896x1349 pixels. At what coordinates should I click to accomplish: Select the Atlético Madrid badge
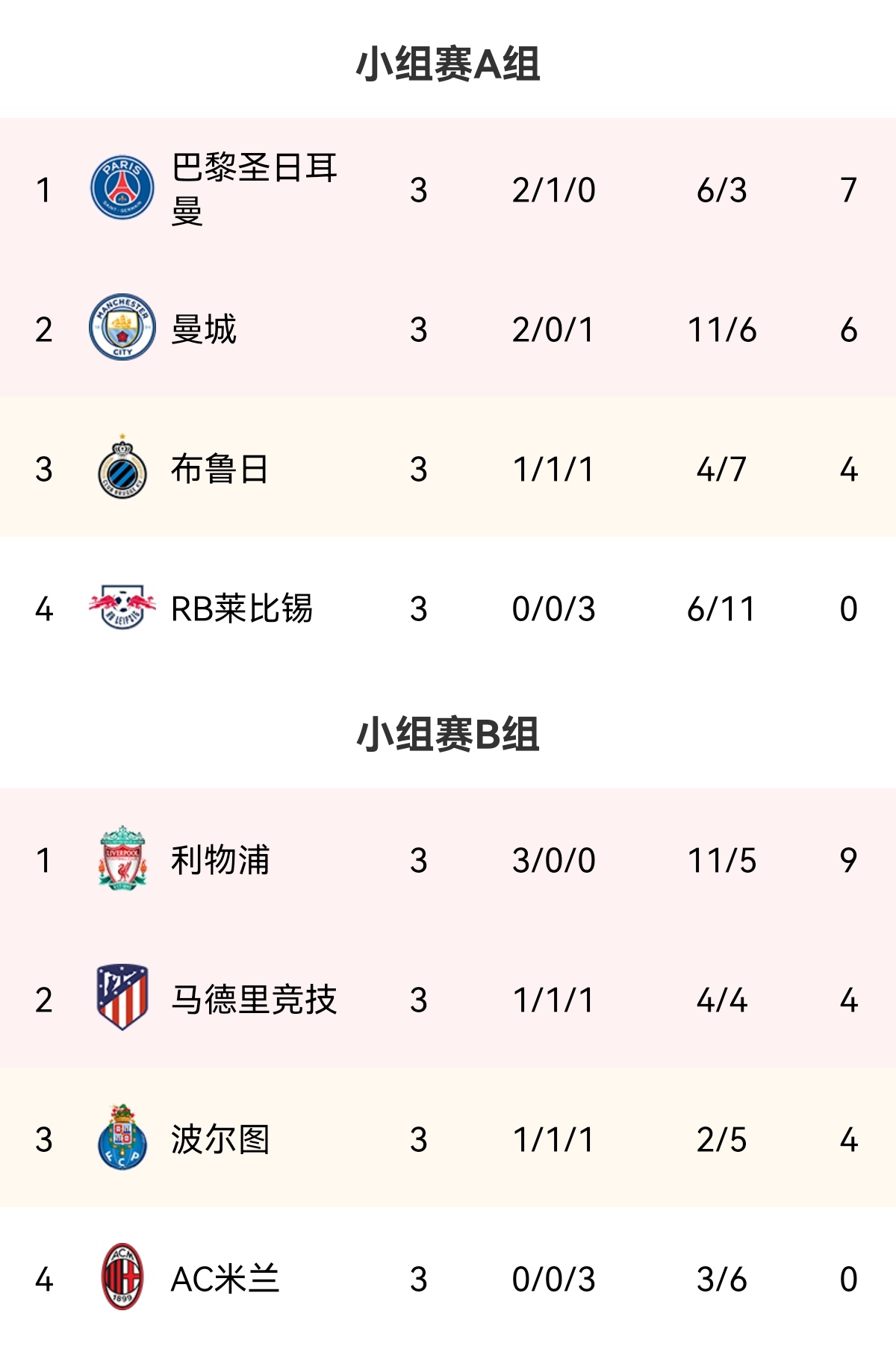[122, 998]
